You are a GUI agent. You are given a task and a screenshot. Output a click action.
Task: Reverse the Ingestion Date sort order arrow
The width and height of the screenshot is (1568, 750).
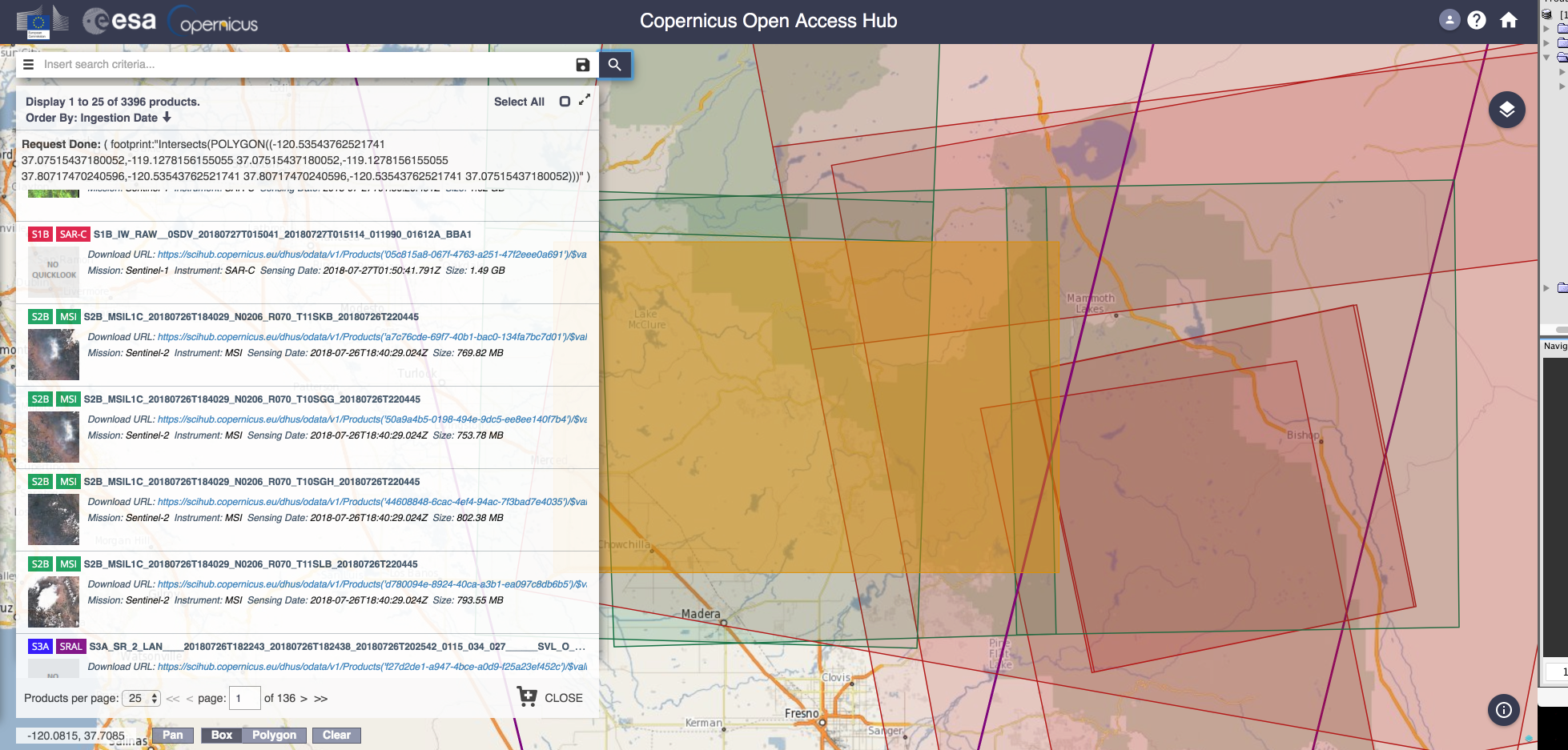pyautogui.click(x=167, y=118)
